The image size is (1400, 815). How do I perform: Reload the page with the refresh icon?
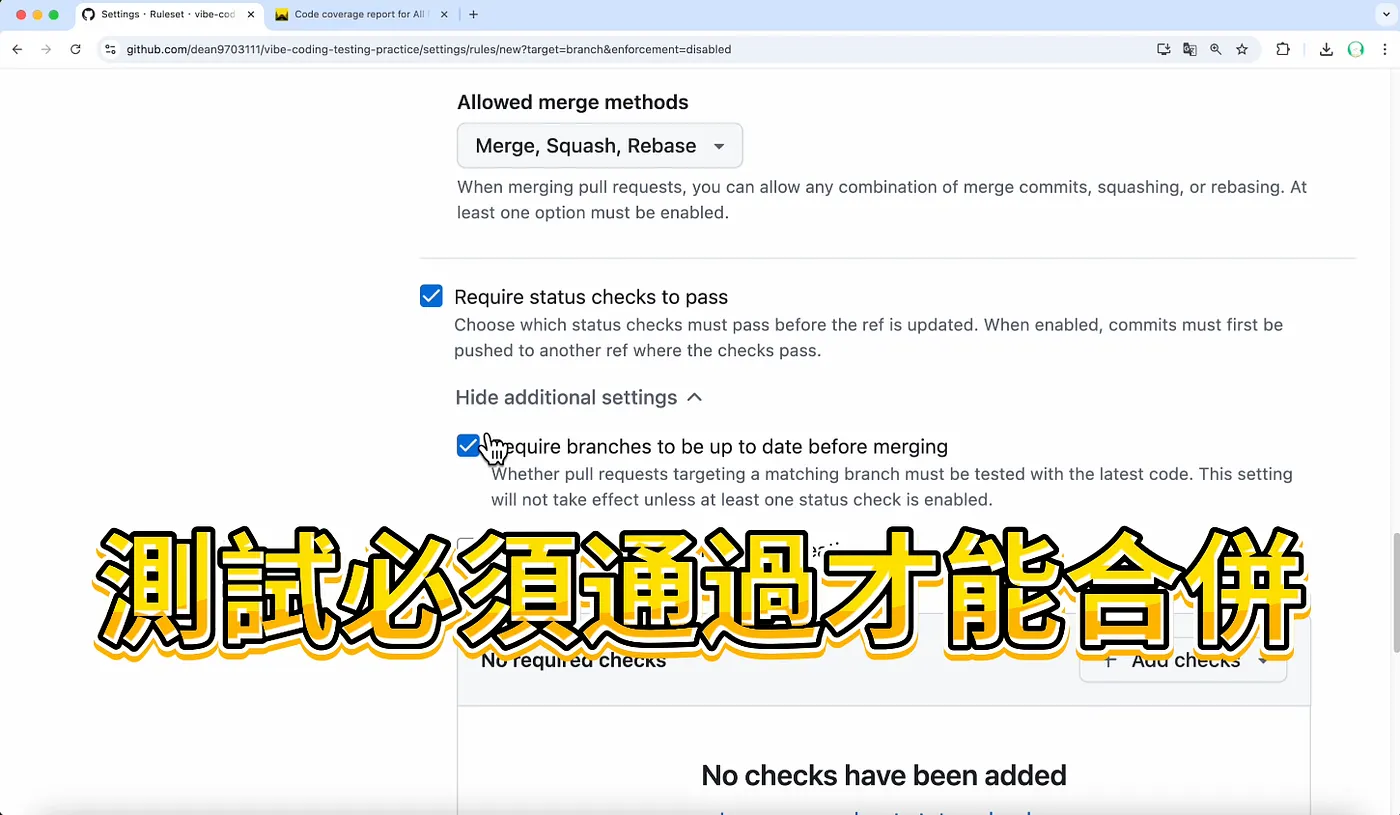[75, 49]
